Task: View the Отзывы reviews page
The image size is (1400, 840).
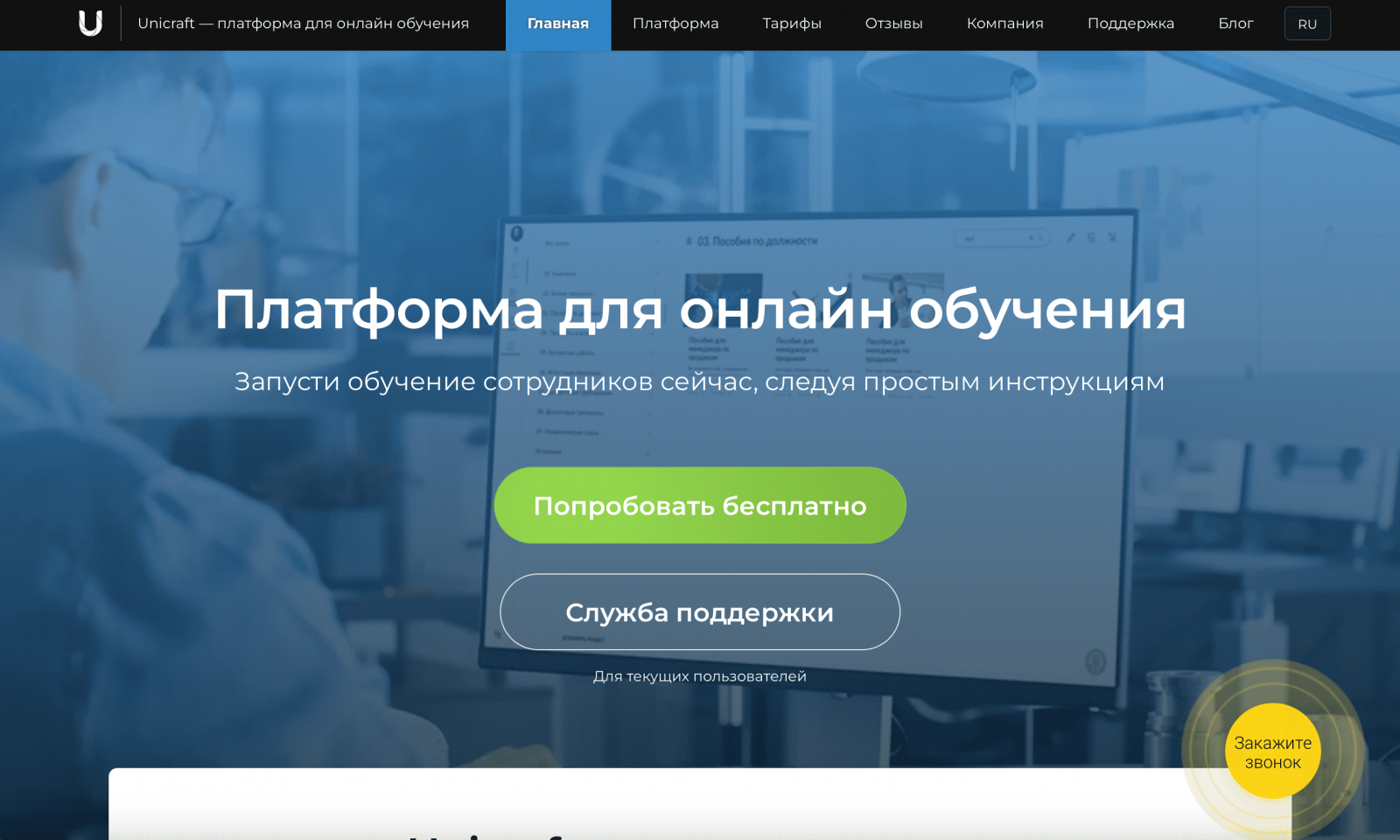Action: point(894,24)
